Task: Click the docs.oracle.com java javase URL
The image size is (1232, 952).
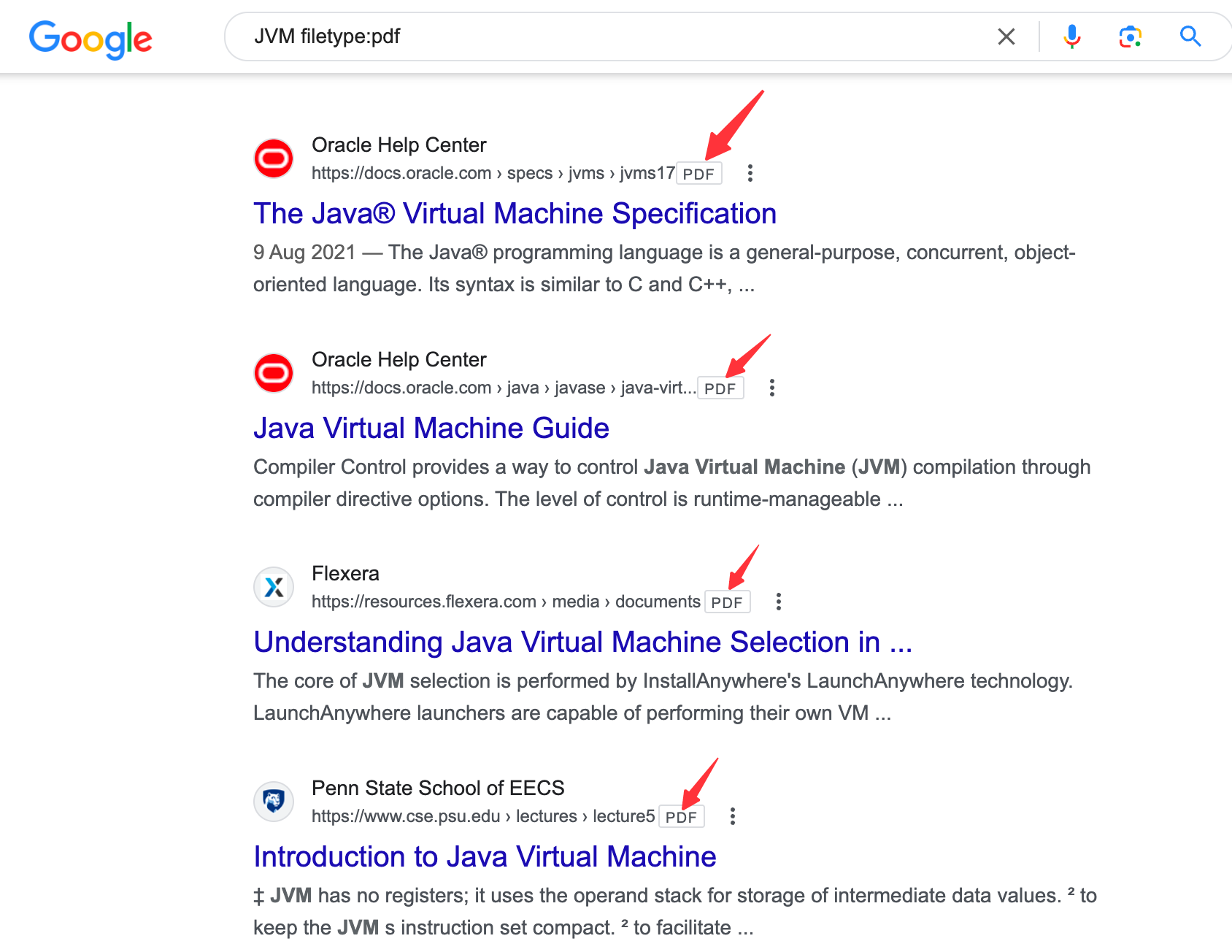Action: click(x=504, y=388)
